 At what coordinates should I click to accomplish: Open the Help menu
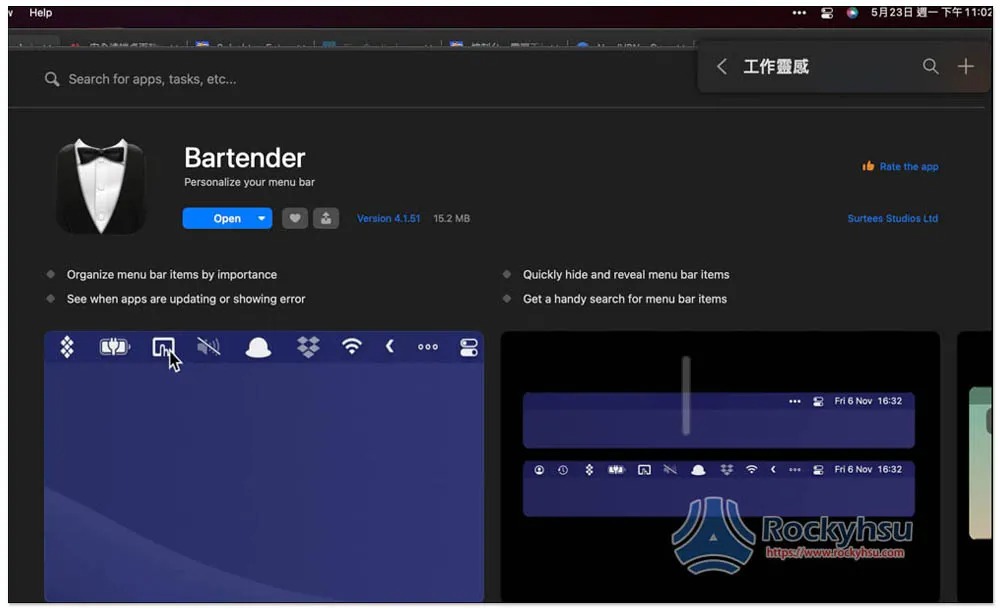[41, 13]
